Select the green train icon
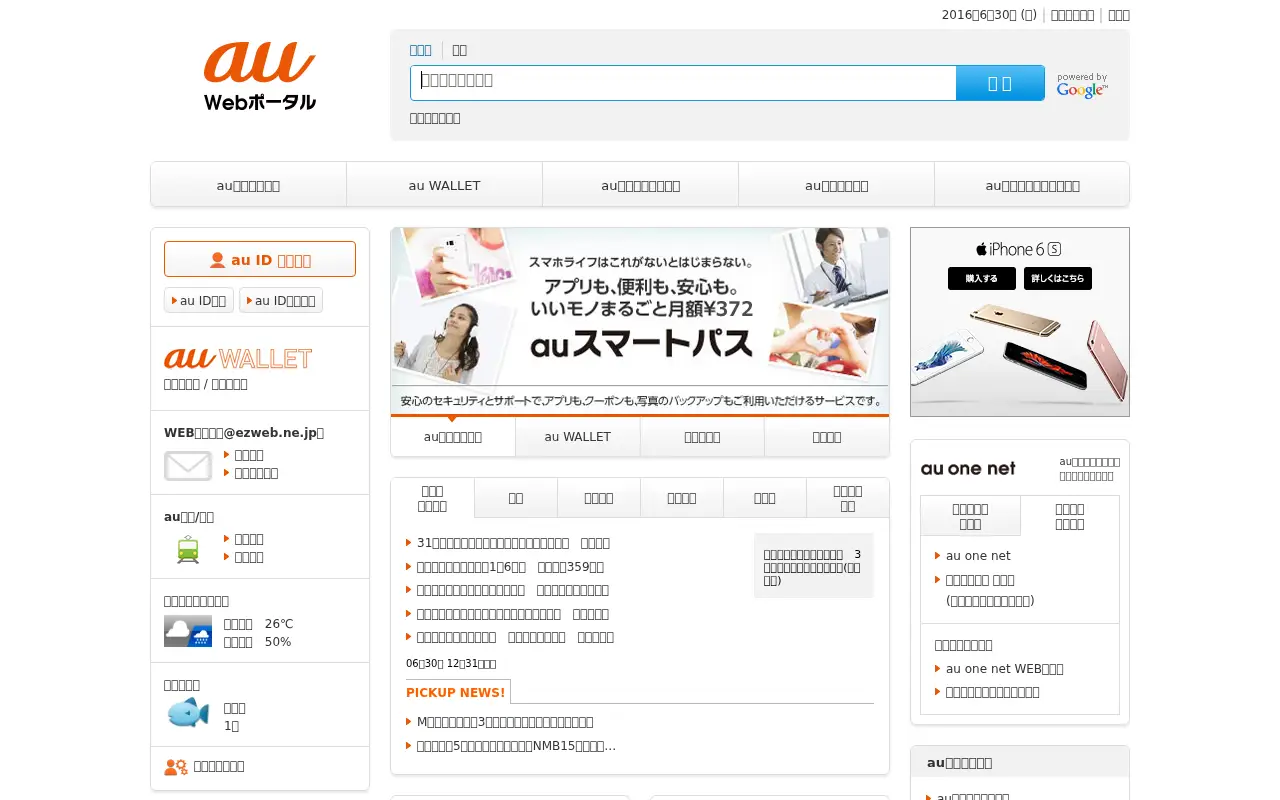This screenshot has height=800, width=1280. point(188,549)
